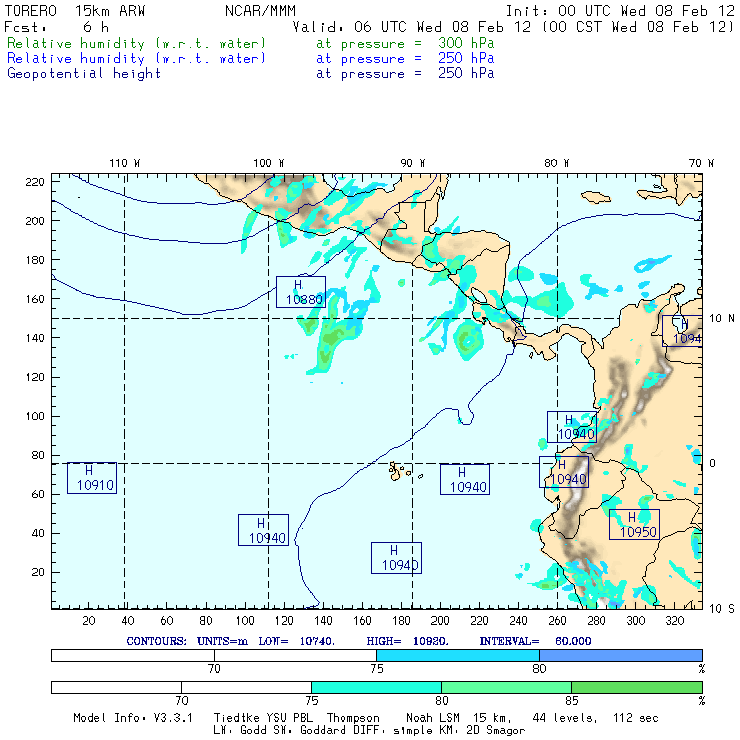740x740 pixels.
Task: Select the '260' tick label on the horizontal axis
Action: coord(557,621)
